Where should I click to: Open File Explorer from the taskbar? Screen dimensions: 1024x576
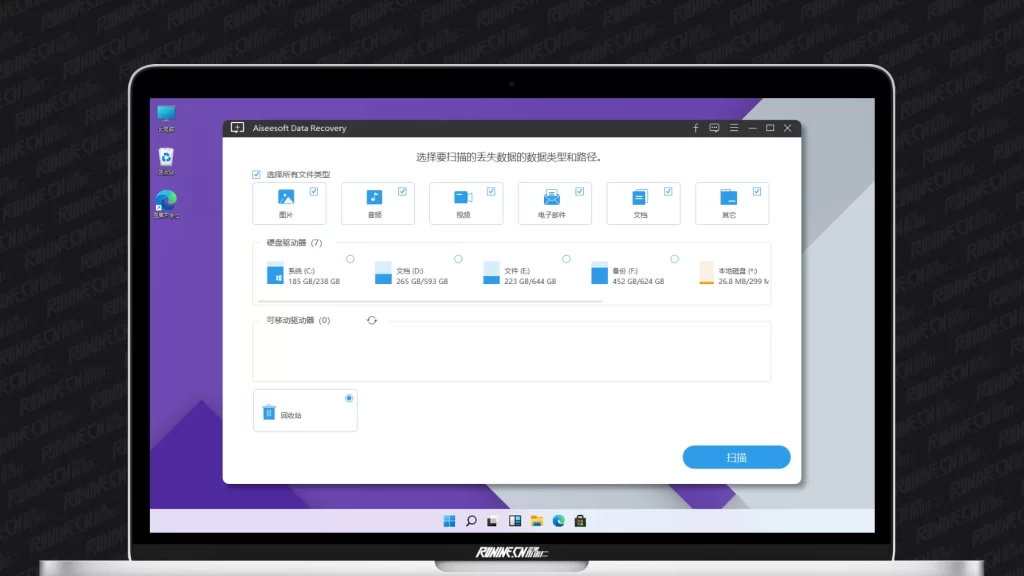click(537, 521)
